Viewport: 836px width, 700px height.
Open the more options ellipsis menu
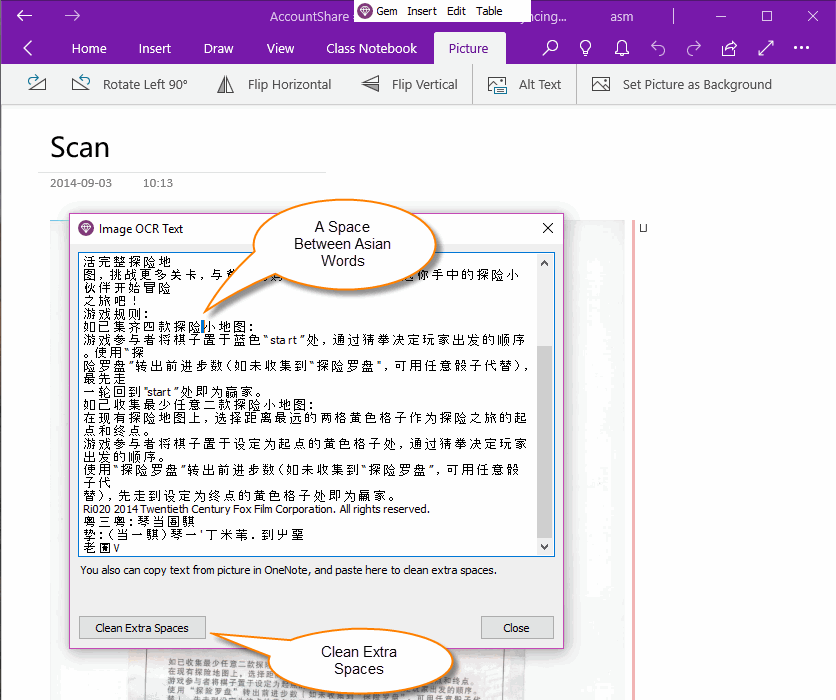tap(801, 48)
